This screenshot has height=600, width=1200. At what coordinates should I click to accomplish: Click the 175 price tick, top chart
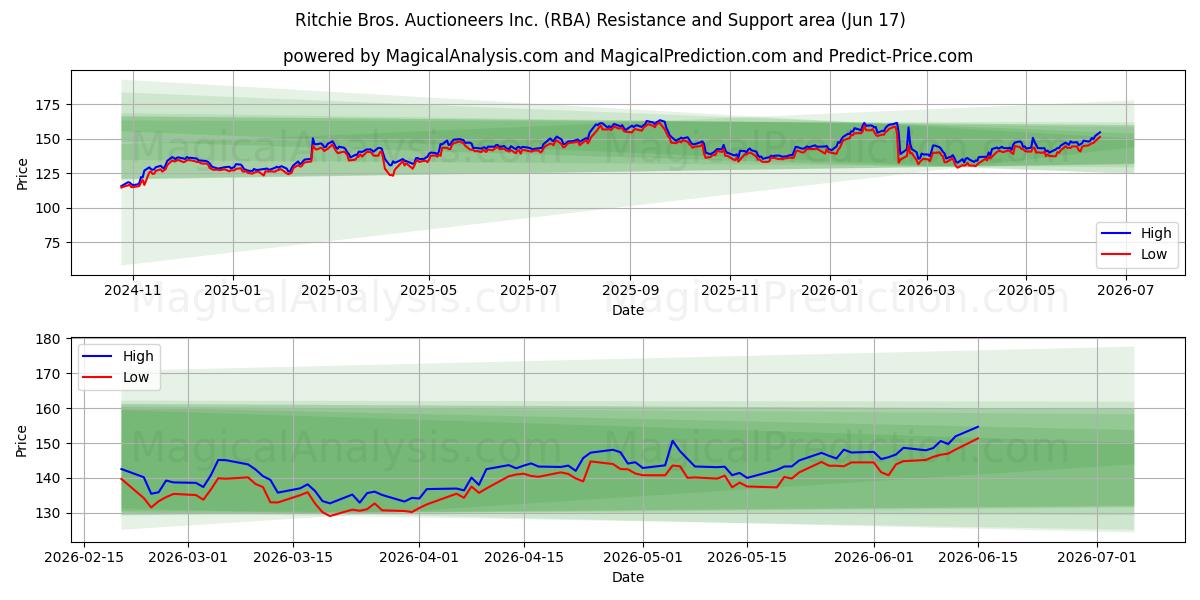point(50,105)
